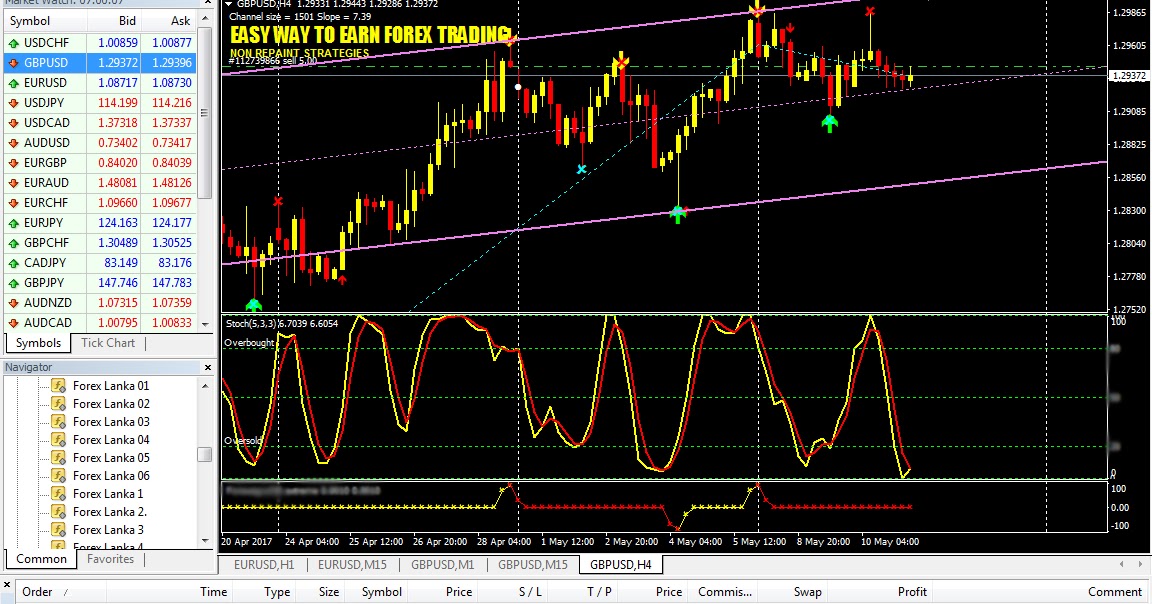Click the GBPUSD,H4 chart title dropdown triangle
Image resolution: width=1152 pixels, height=604 pixels.
[228, 4]
